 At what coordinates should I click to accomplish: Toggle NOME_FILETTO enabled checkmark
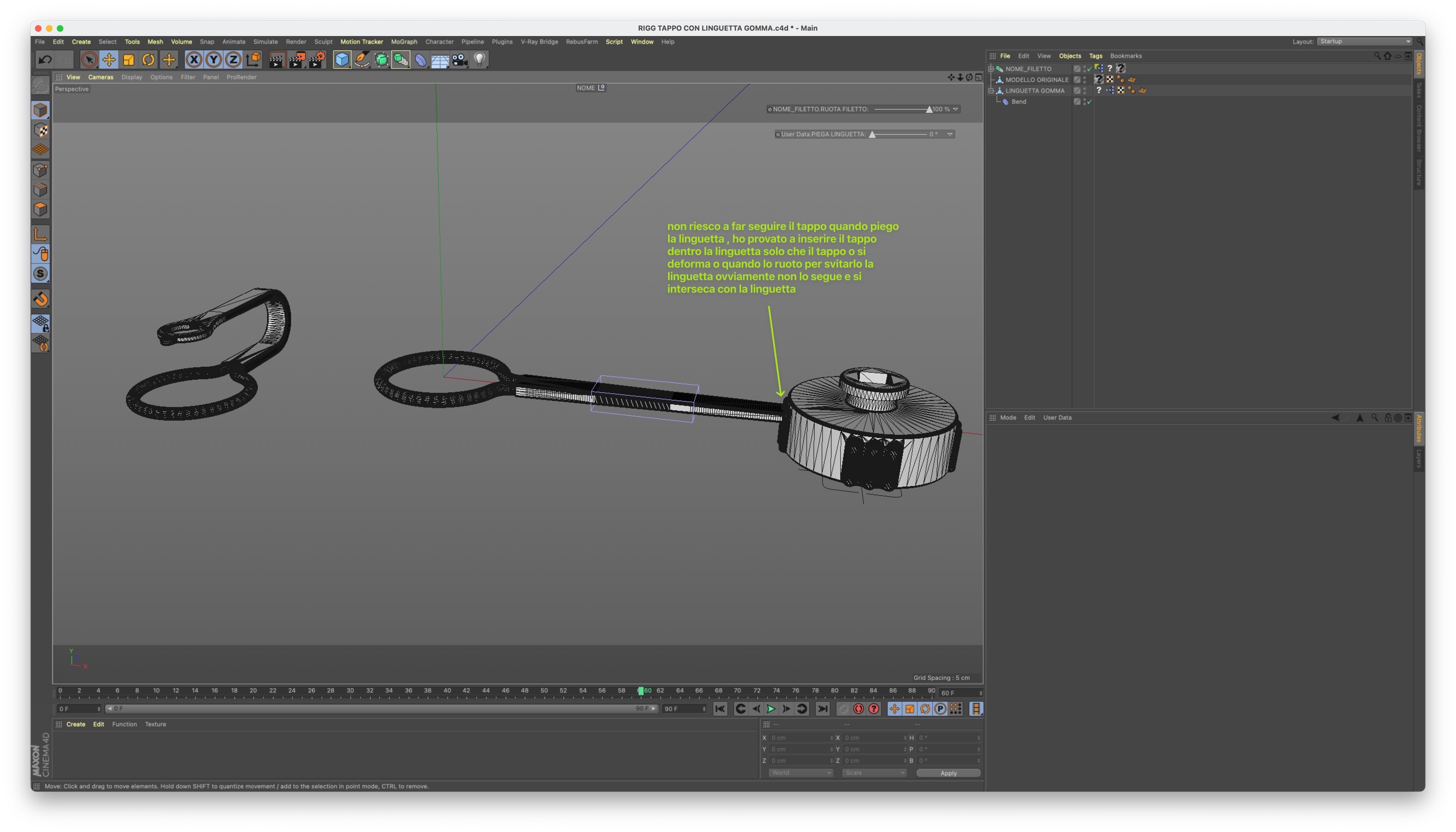(x=1089, y=69)
